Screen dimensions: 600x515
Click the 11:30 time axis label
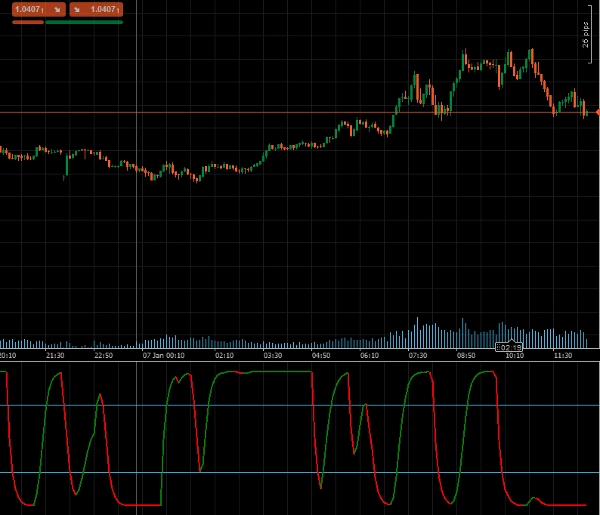click(x=563, y=355)
